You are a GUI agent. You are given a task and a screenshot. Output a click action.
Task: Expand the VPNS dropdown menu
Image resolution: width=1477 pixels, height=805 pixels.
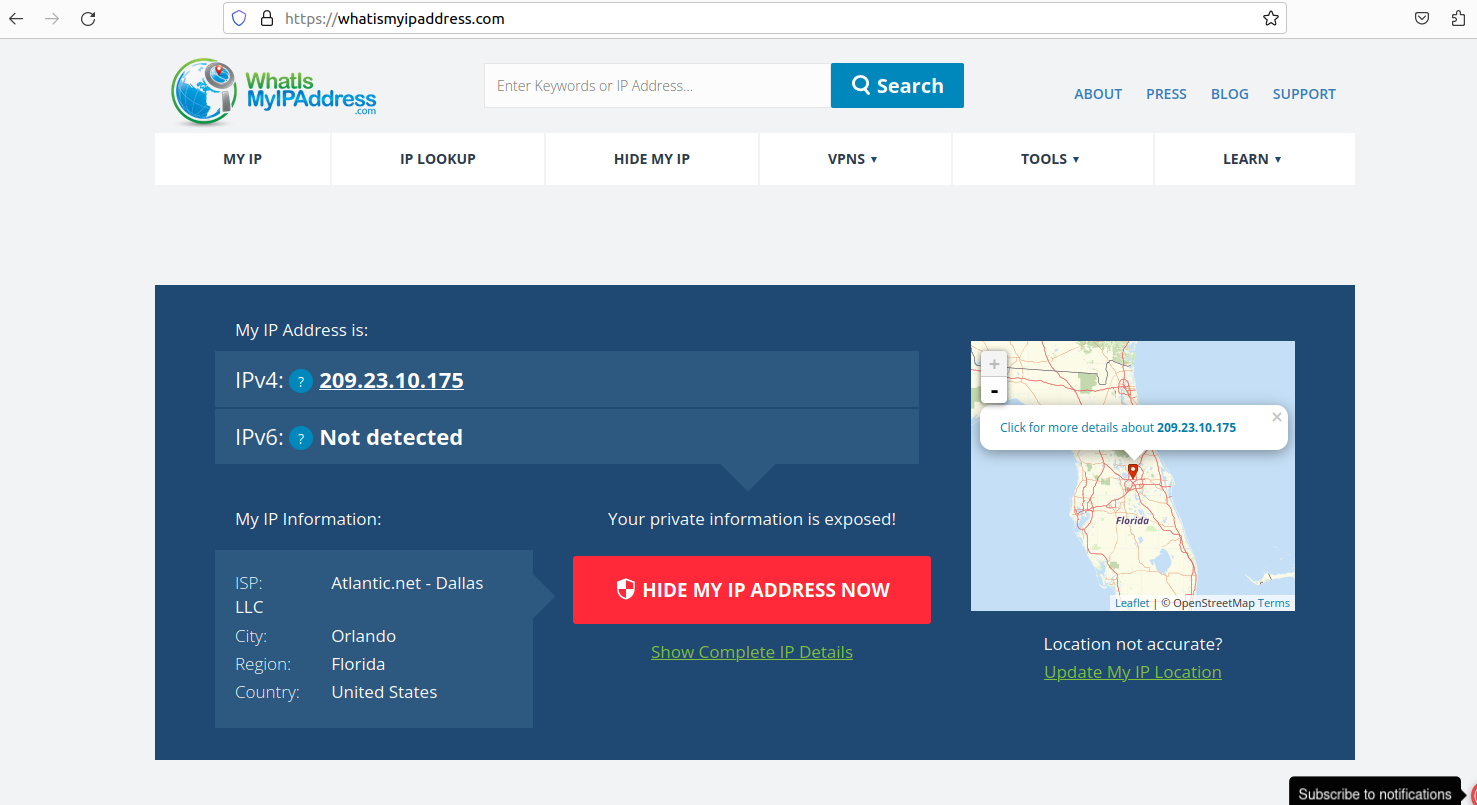click(852, 159)
